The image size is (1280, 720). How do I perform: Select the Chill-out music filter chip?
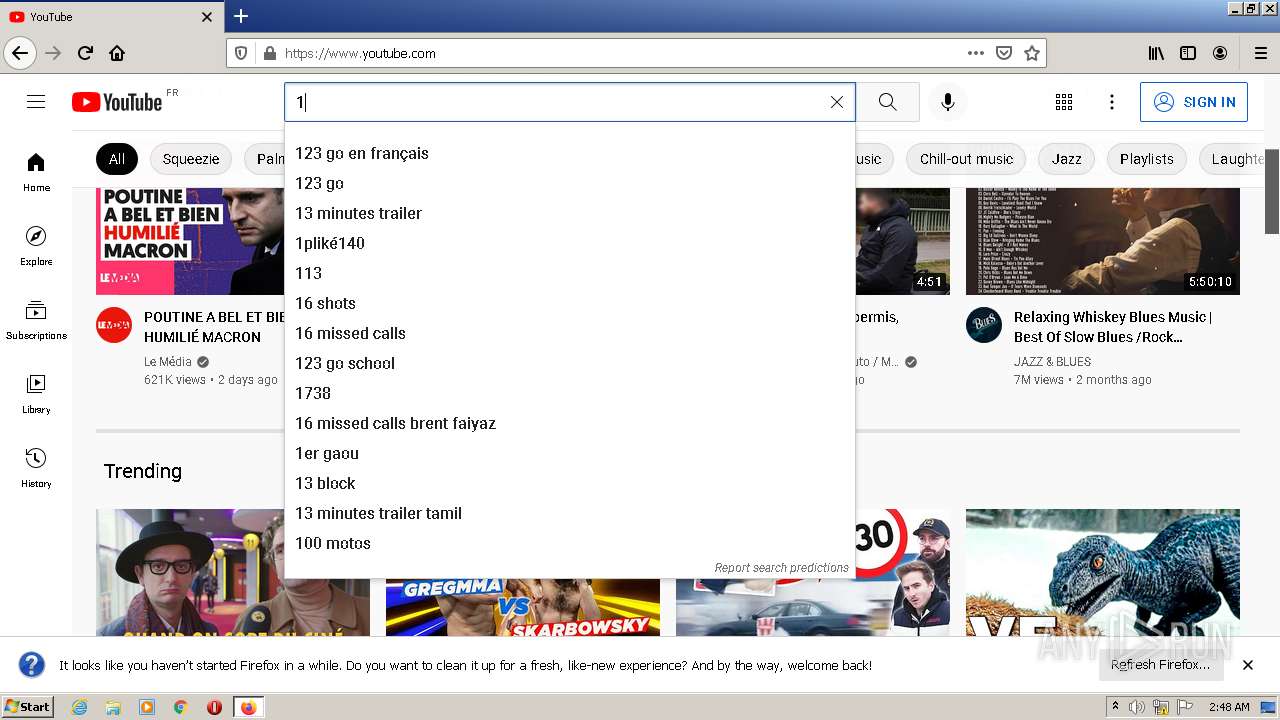966,159
